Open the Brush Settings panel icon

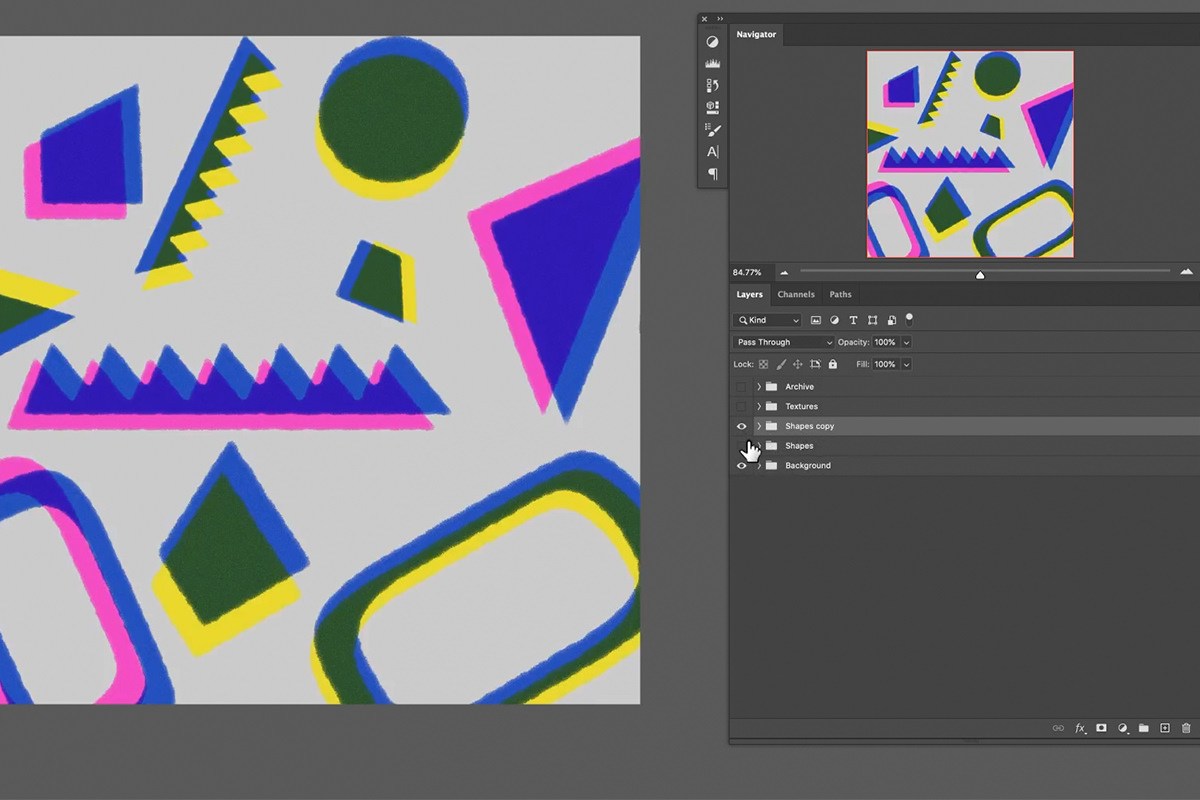[712, 129]
